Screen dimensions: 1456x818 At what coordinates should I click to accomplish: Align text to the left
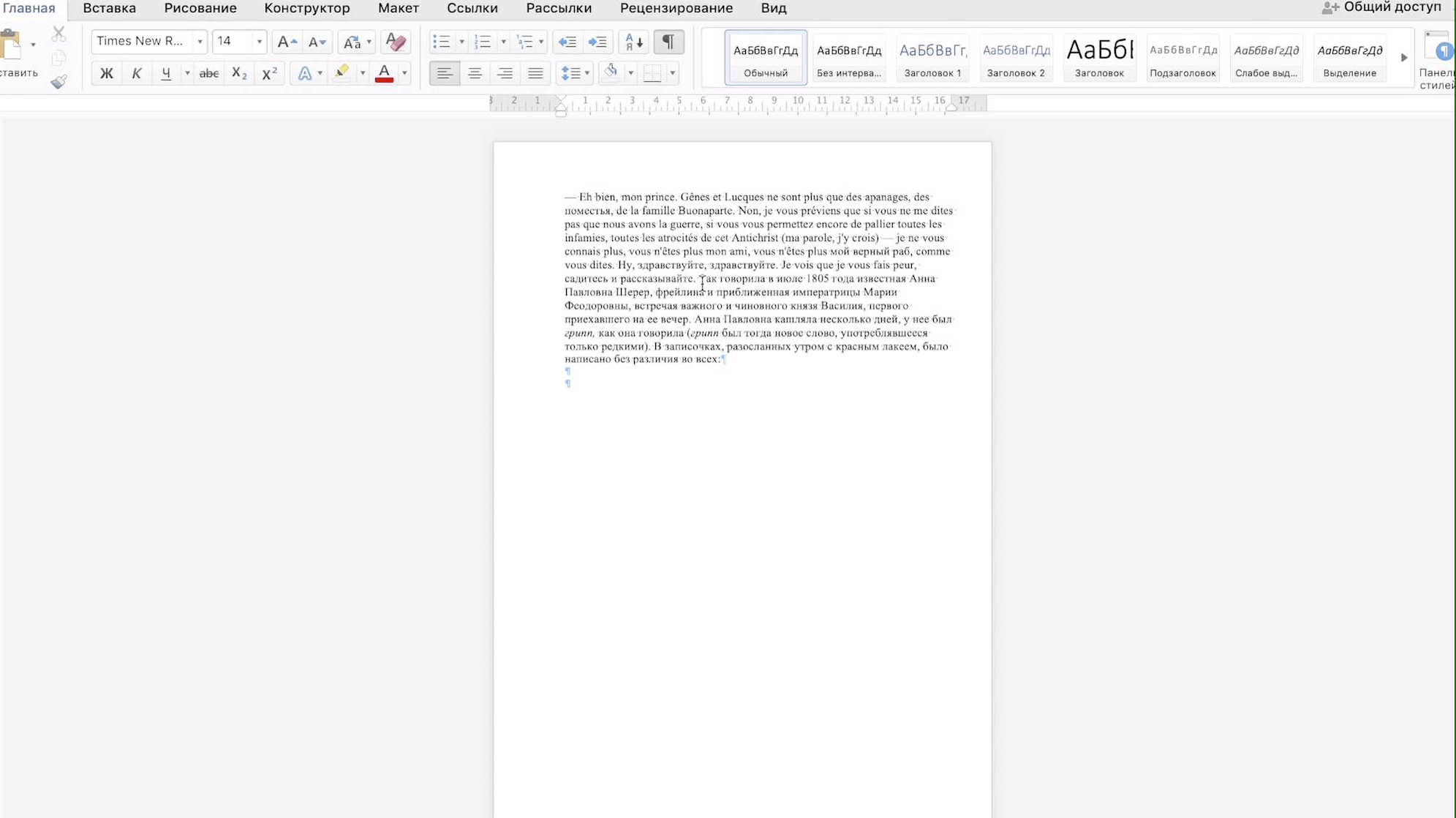point(445,73)
